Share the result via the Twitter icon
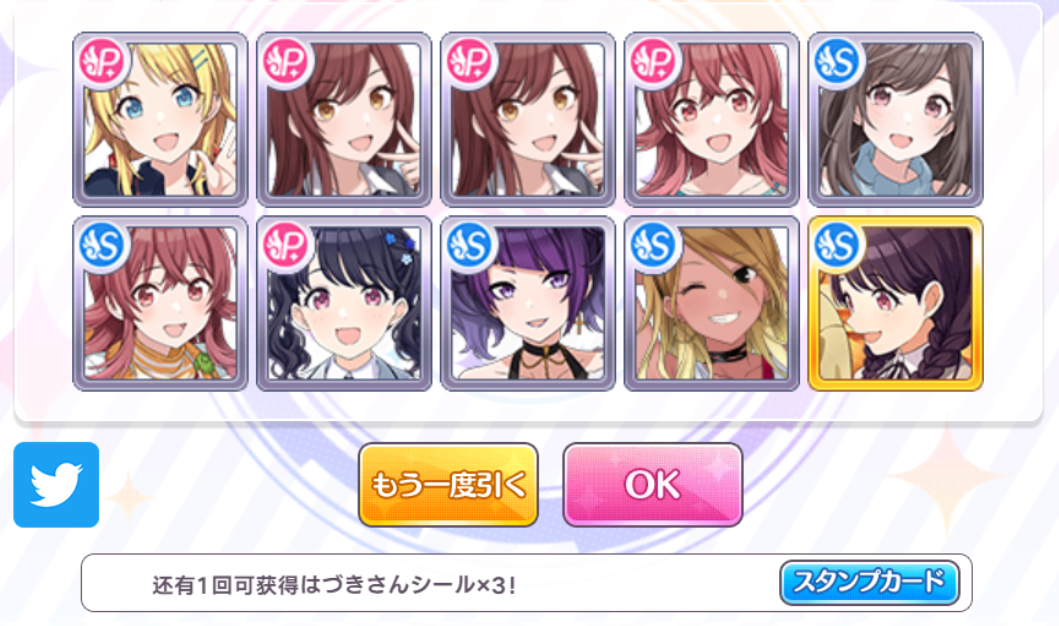Viewport: 1059px width, 626px height. click(56, 485)
